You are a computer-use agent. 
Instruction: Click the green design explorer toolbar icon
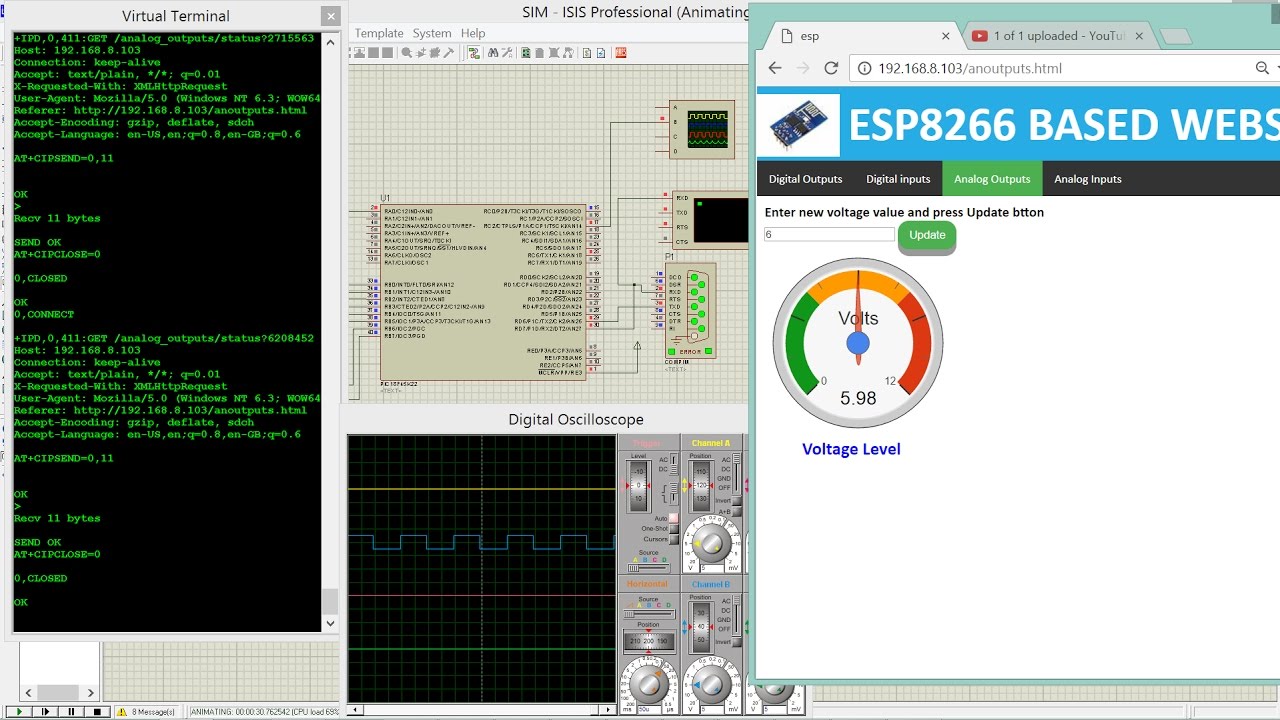pyautogui.click(x=526, y=52)
